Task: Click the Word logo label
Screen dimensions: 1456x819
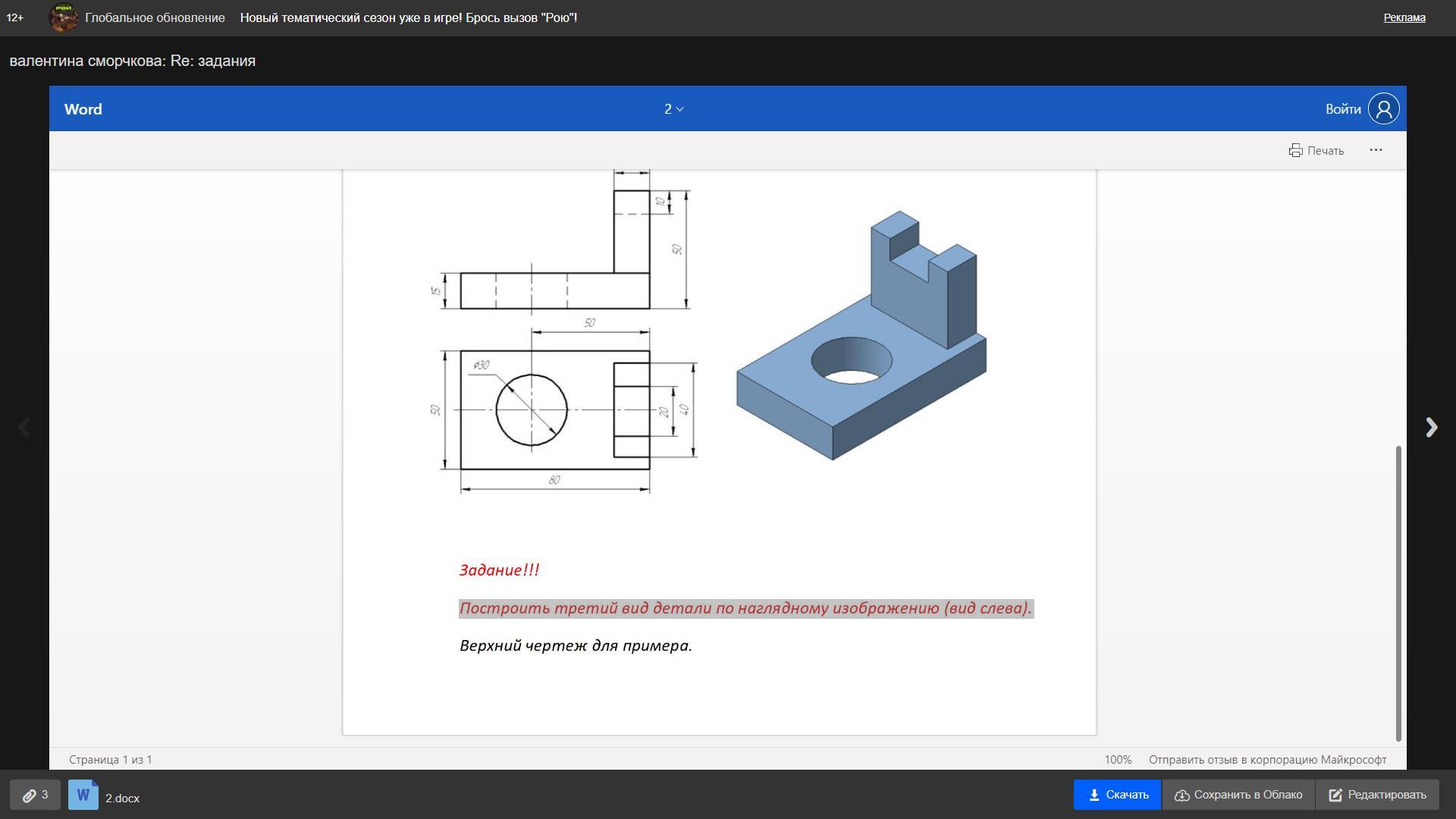Action: pyautogui.click(x=83, y=109)
